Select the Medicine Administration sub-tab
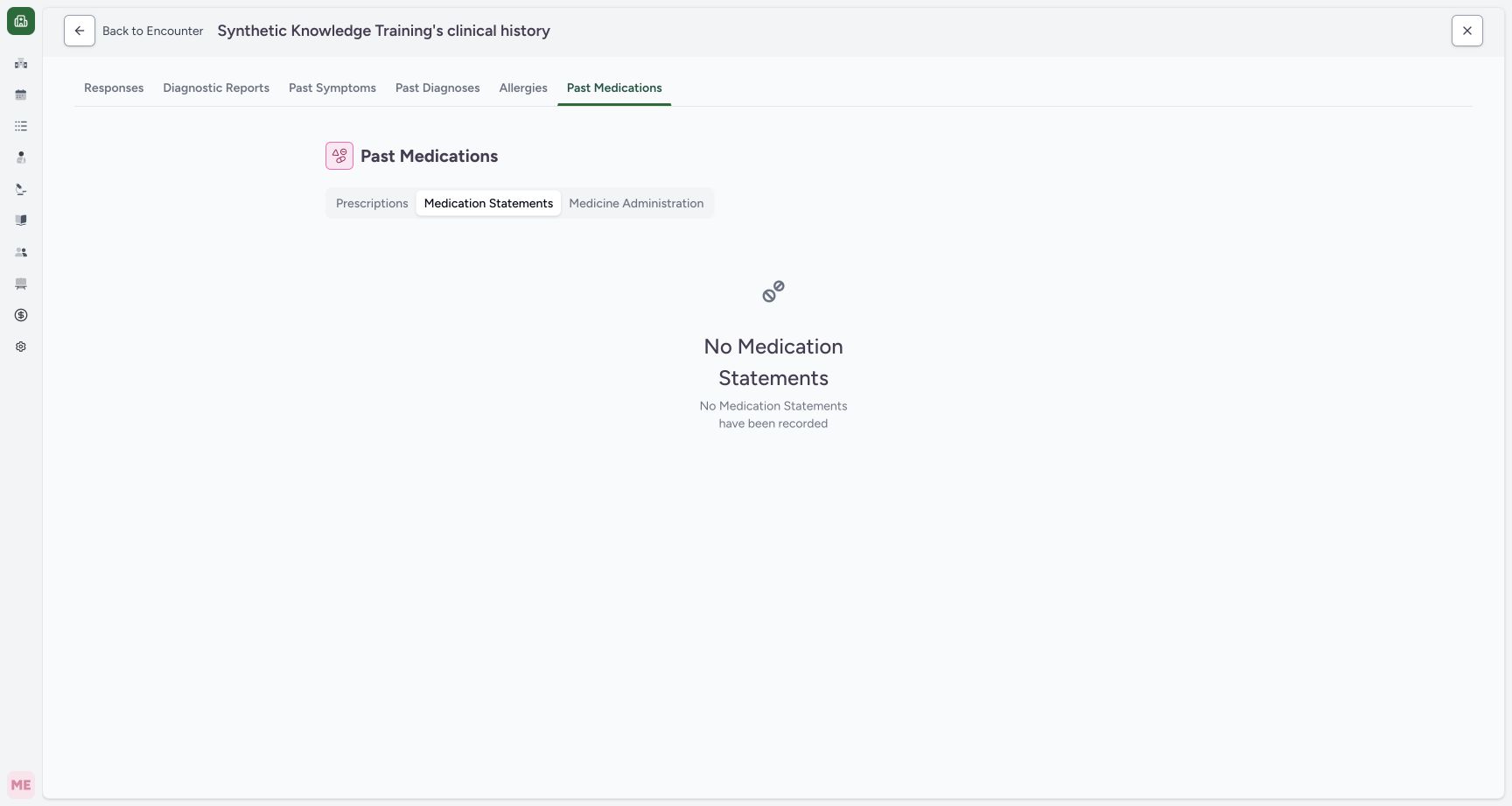The height and width of the screenshot is (806, 1512). 636,203
